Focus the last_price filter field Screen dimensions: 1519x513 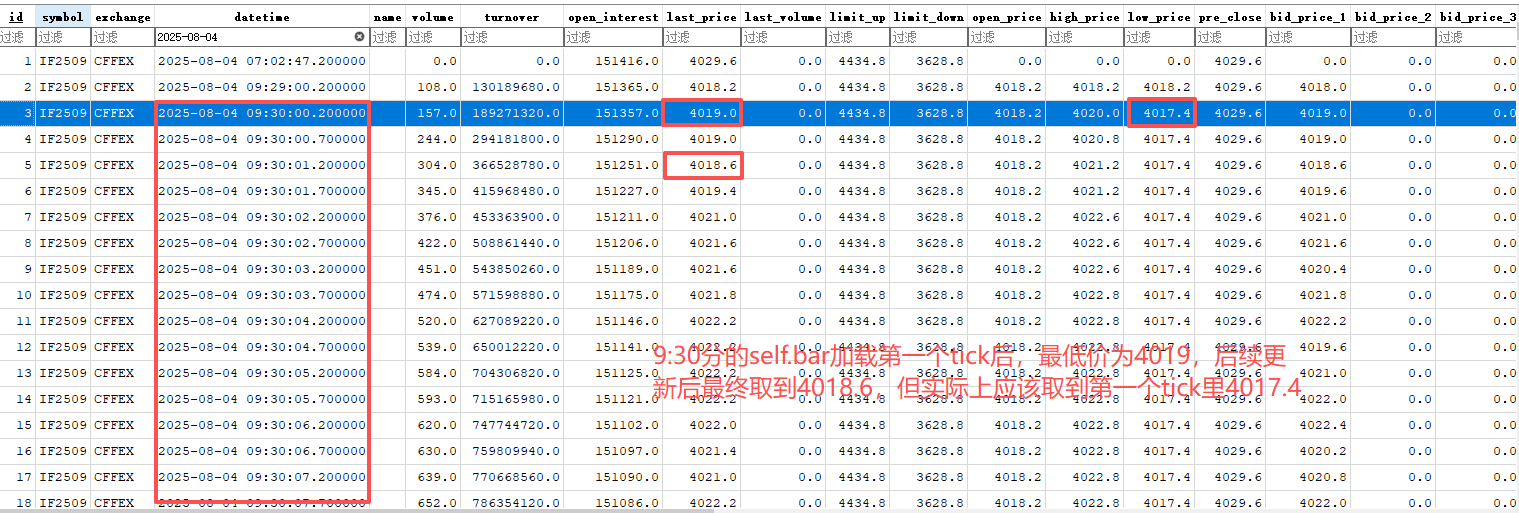tap(701, 37)
